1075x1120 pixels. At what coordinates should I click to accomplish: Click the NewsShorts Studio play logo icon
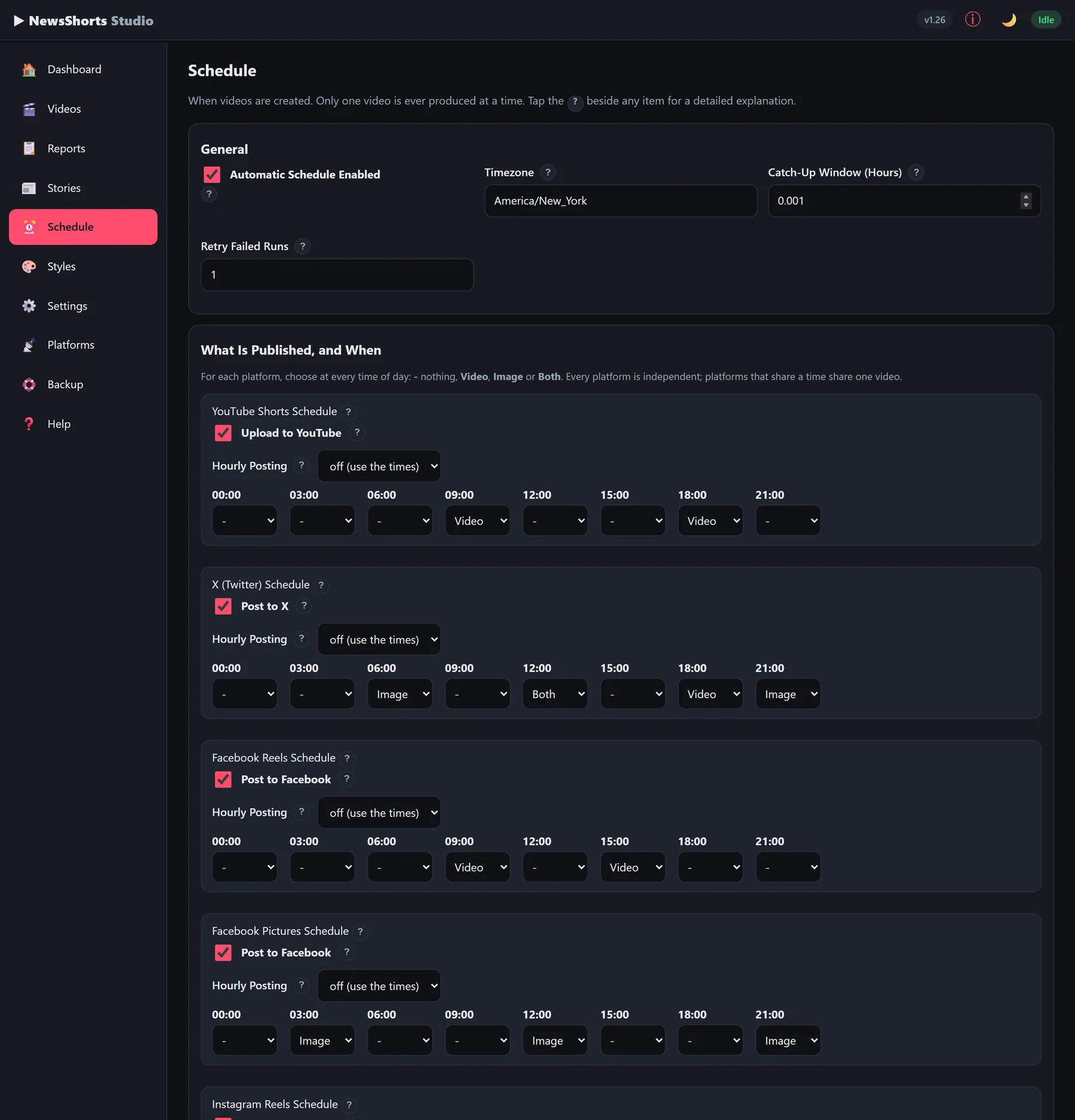click(19, 21)
